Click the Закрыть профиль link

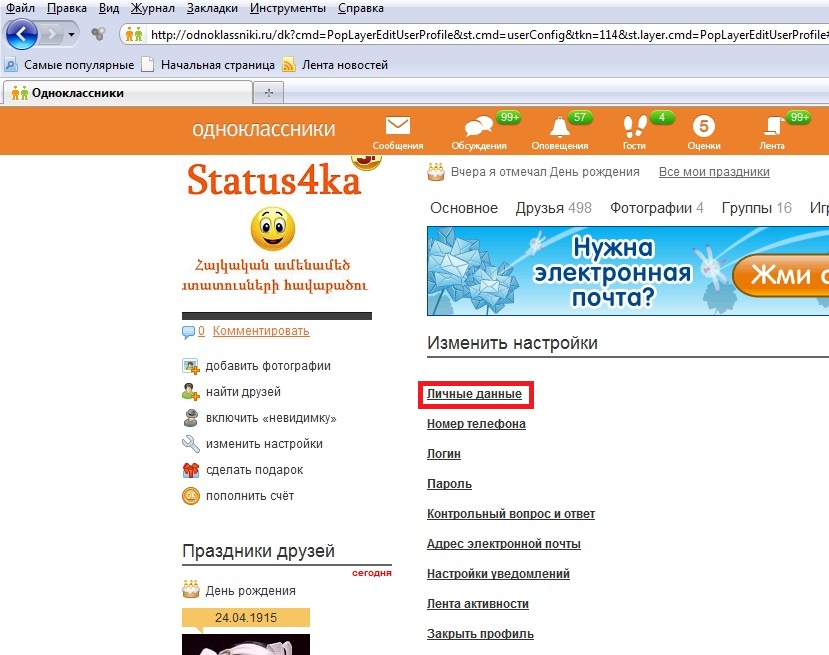click(481, 633)
